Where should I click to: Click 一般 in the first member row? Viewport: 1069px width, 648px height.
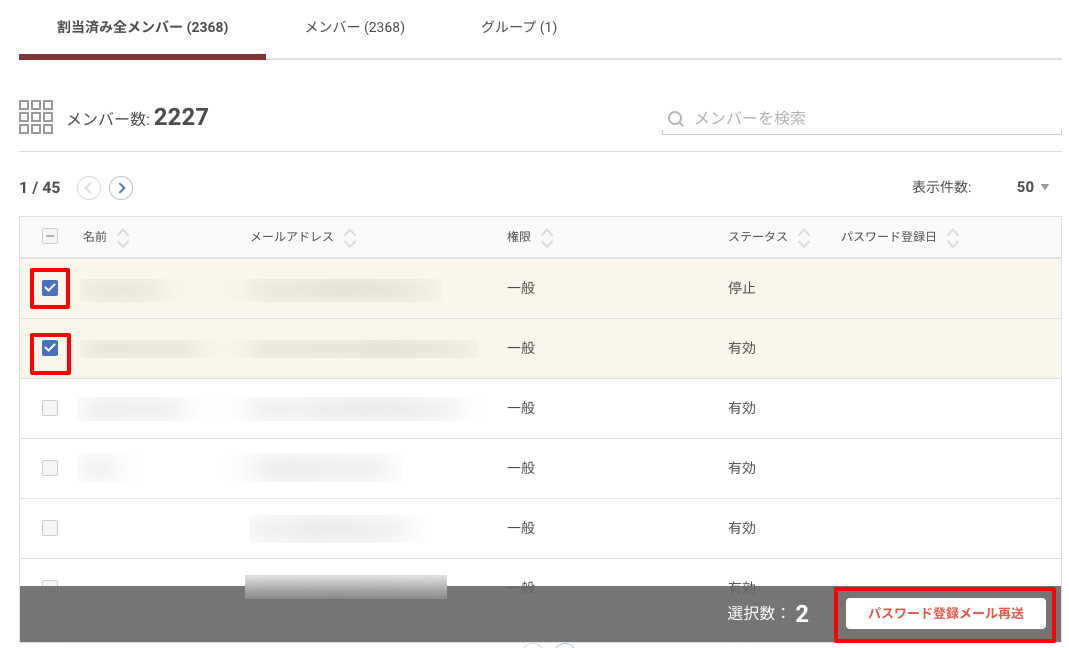[x=521, y=288]
